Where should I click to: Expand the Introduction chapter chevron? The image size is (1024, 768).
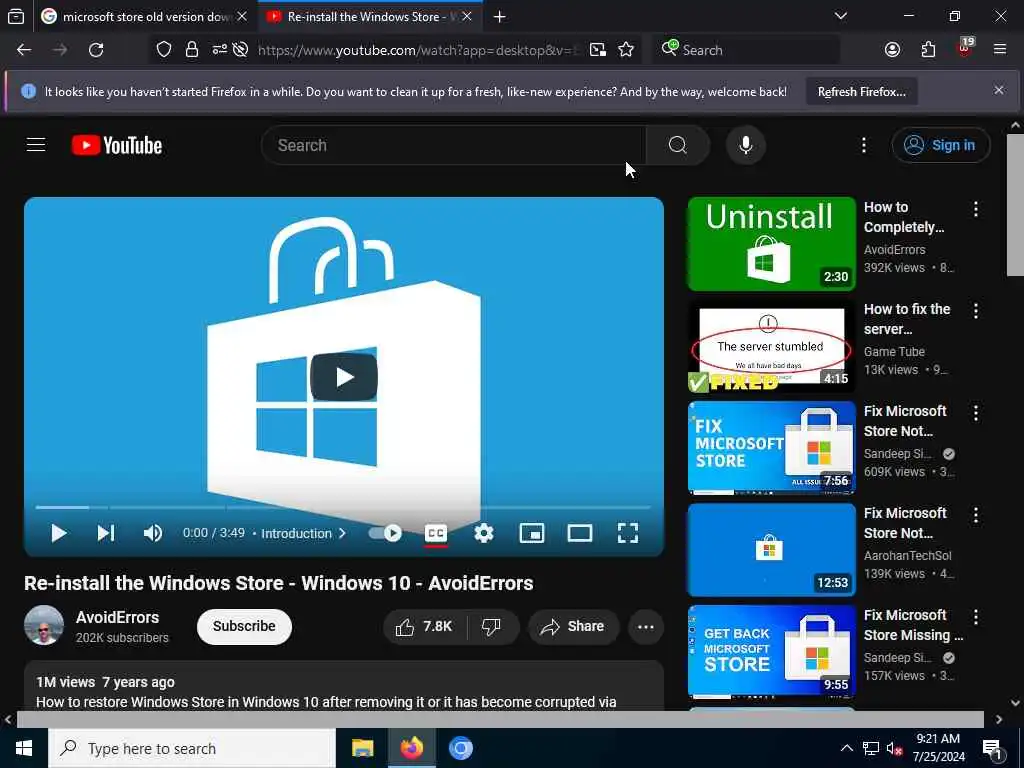point(342,534)
